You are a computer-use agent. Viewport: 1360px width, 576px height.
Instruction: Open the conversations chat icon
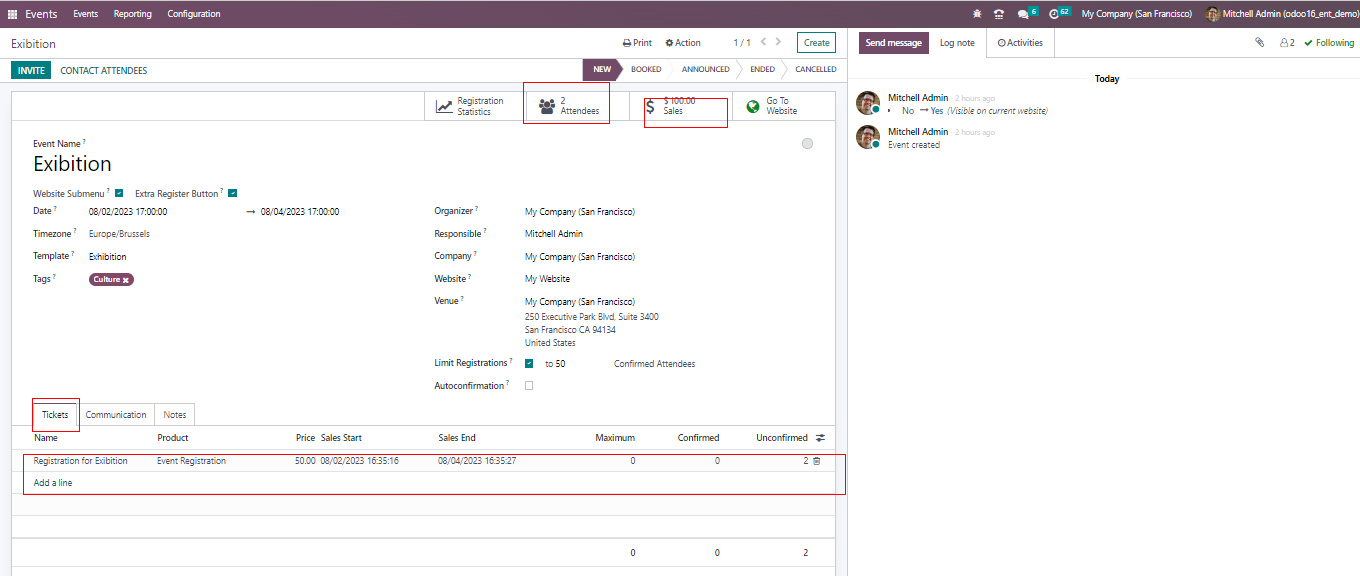[x=1022, y=14]
